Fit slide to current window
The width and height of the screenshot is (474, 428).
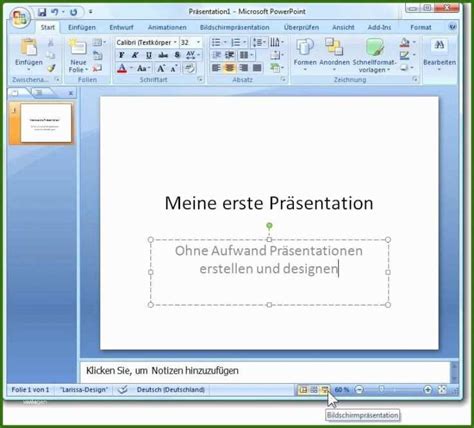(x=442, y=389)
